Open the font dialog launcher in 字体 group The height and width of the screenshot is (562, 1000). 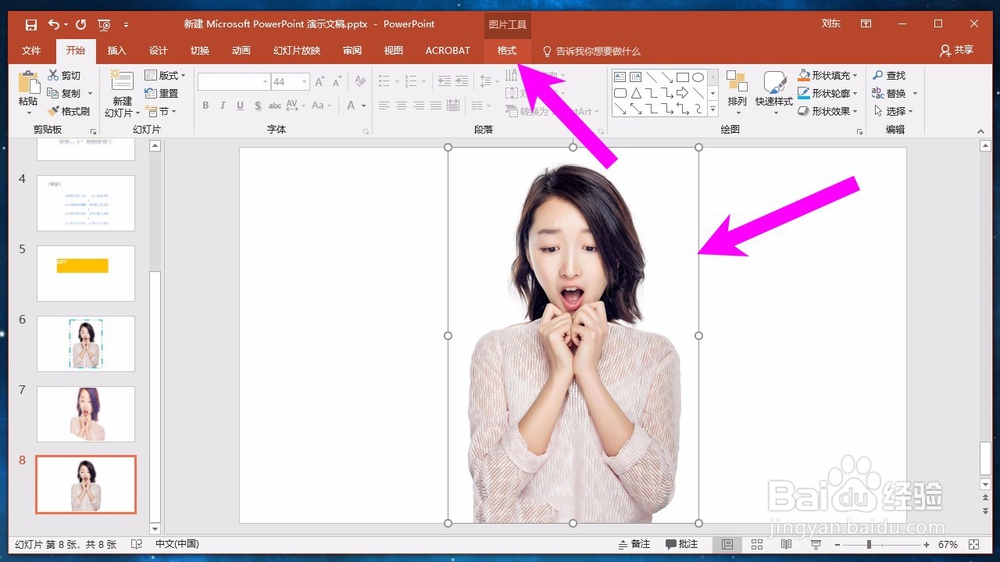tap(366, 131)
